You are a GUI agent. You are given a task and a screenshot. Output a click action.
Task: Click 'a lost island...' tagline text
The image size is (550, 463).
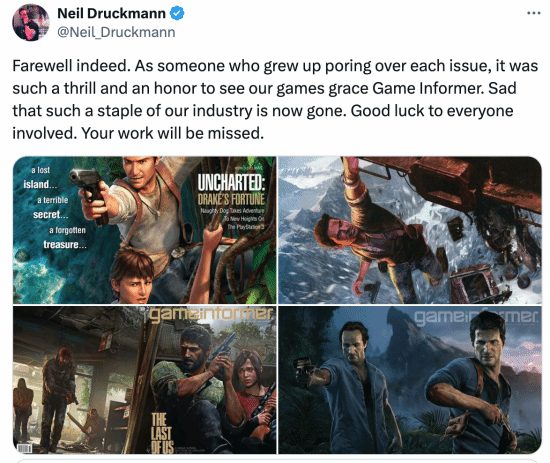point(40,177)
